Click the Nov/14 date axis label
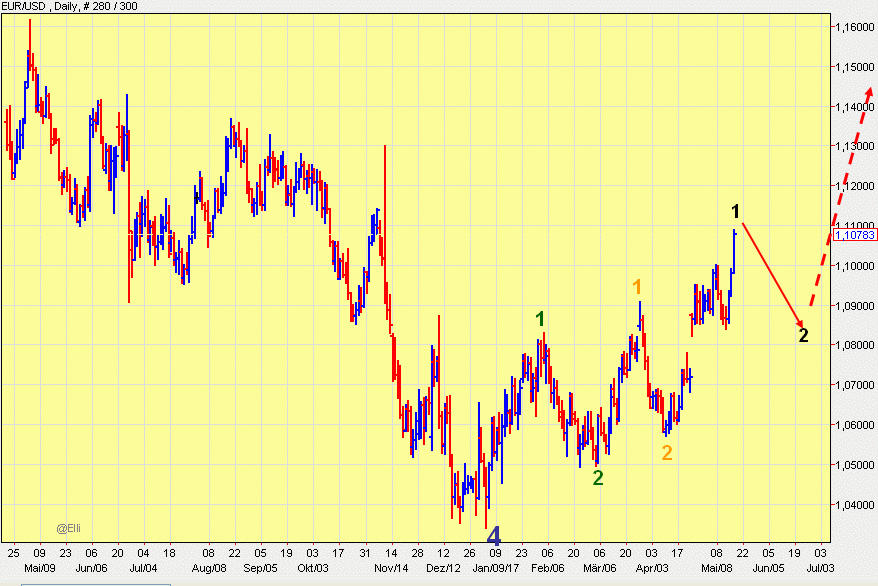Viewport: 878px width, 586px height. click(392, 567)
